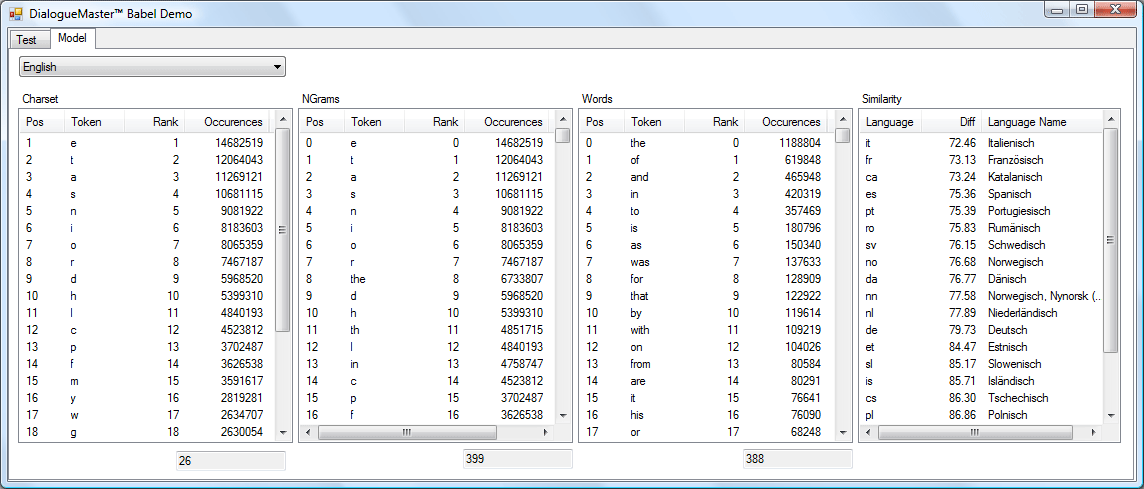Select Words row with token 'was'
1144x489 pixels.
pos(708,262)
